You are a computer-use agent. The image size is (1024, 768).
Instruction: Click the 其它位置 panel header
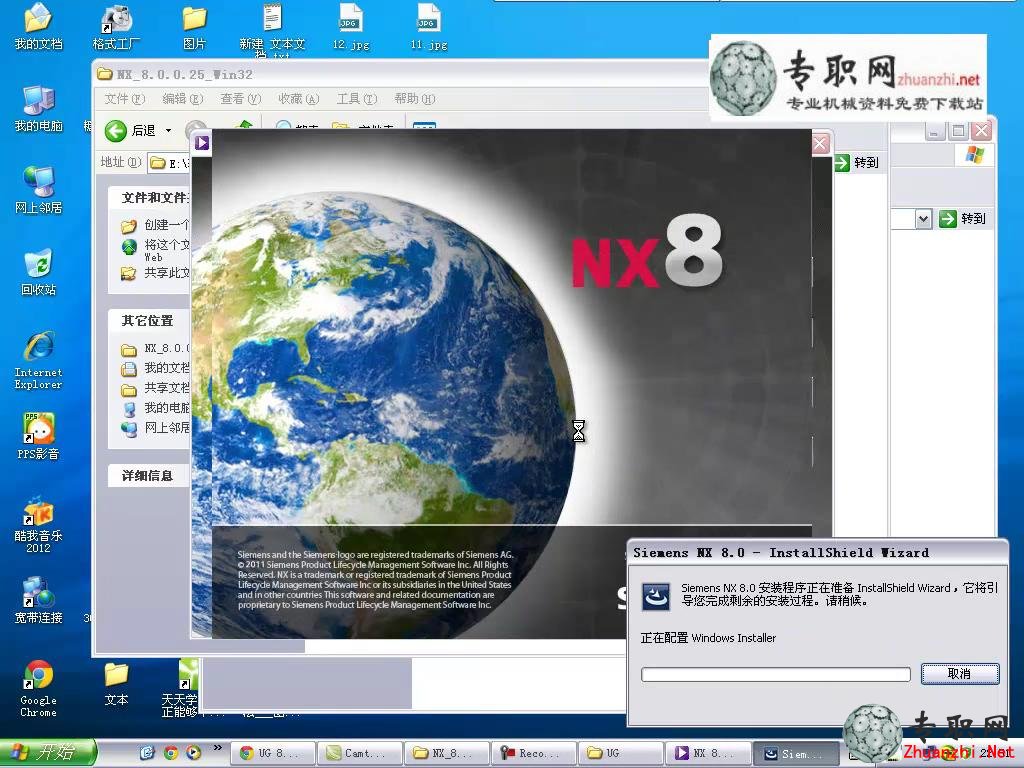coord(150,321)
